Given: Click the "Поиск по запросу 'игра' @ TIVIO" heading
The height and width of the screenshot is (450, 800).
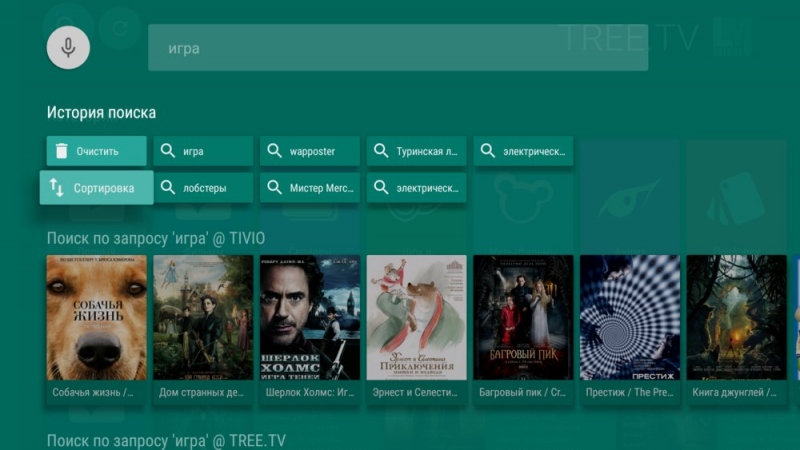Looking at the screenshot, I should 156,238.
